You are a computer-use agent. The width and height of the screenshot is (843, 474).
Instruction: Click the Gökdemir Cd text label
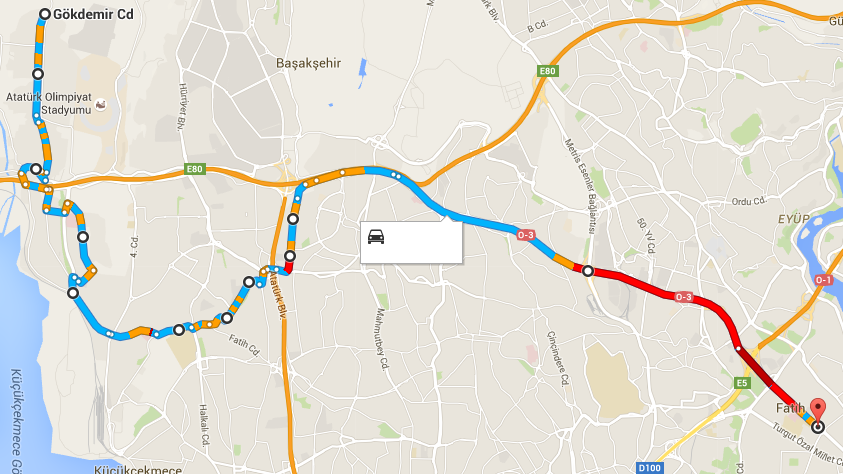tap(94, 15)
